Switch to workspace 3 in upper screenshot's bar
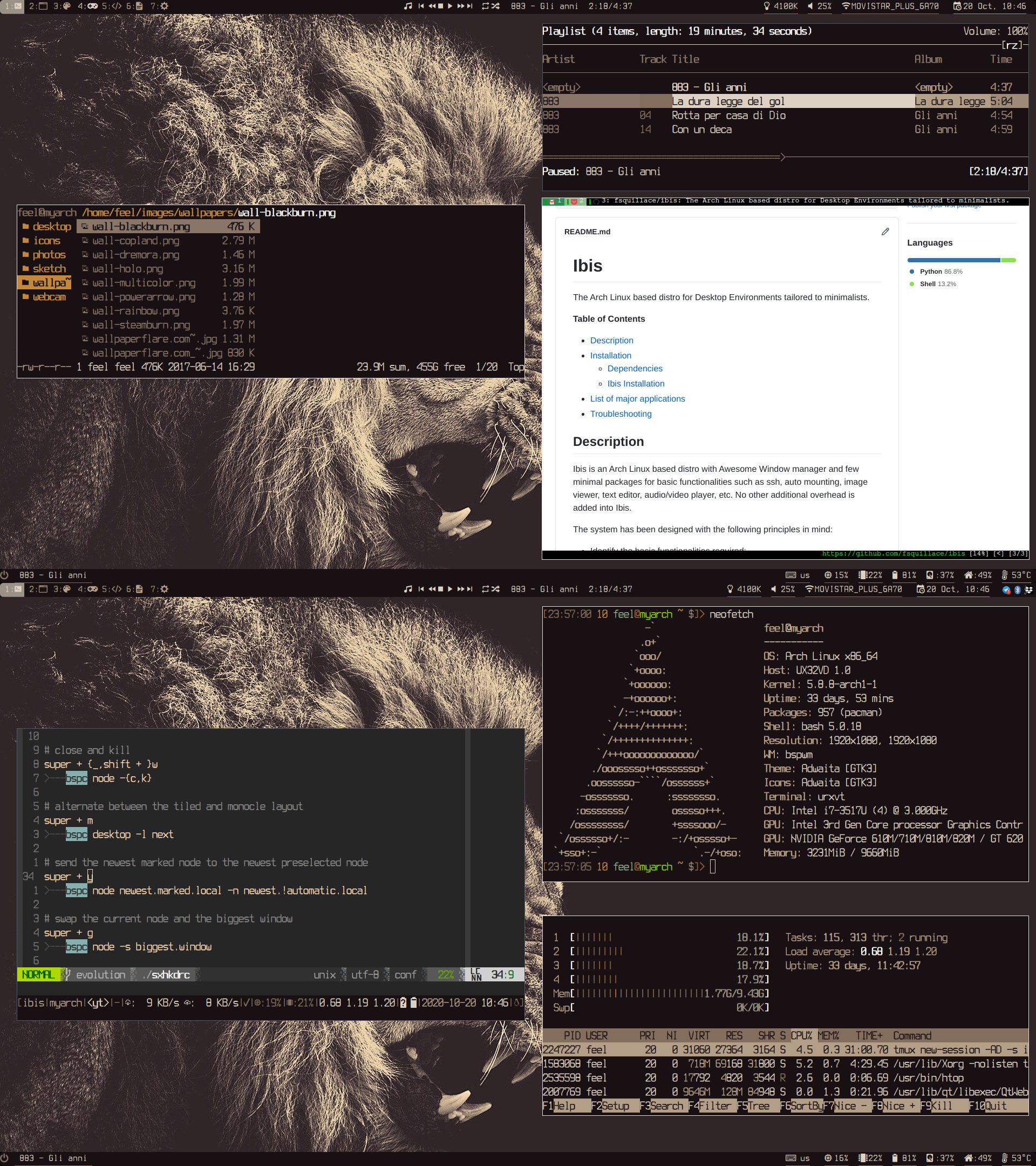The height and width of the screenshot is (1166, 1036). click(62, 6)
